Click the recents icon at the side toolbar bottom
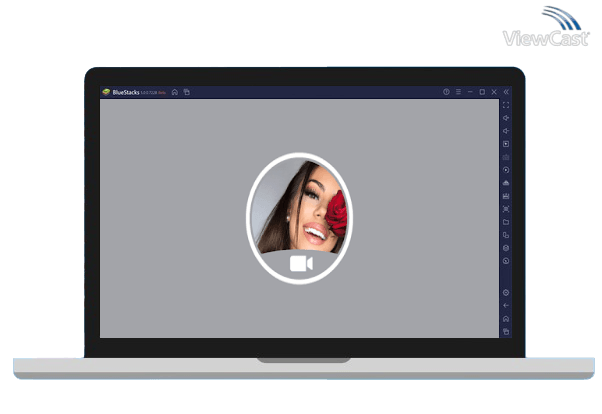602x414 pixels. click(506, 331)
